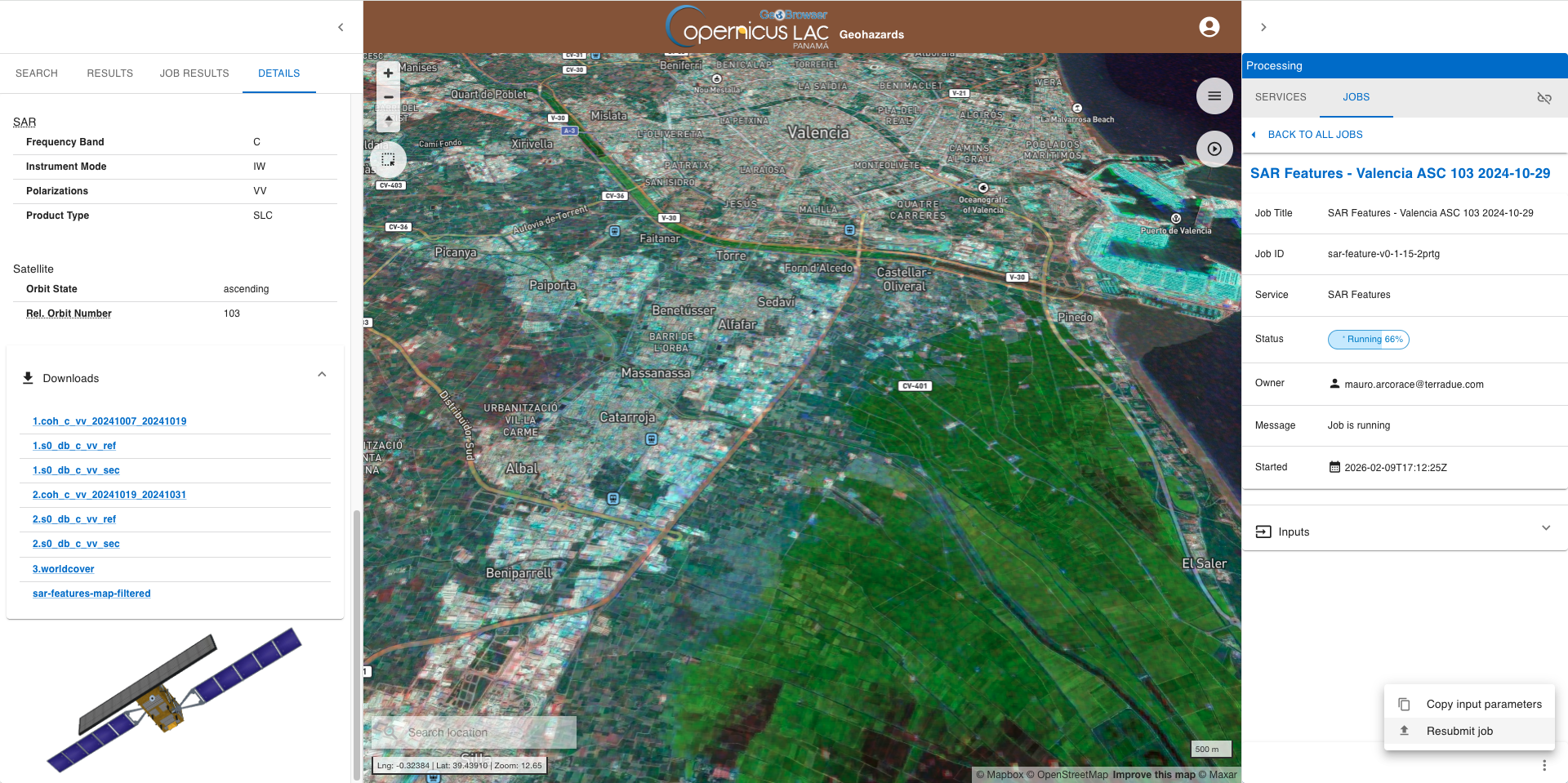Click the Search location field

pyautogui.click(x=482, y=733)
